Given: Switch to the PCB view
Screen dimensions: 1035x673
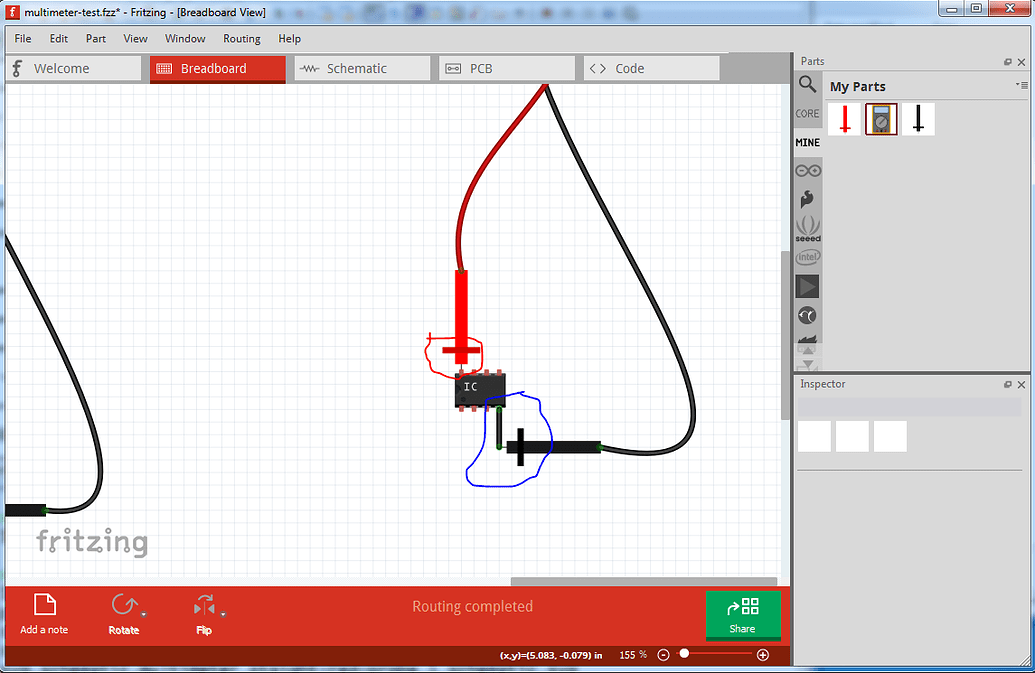Looking at the screenshot, I should click(x=506, y=67).
